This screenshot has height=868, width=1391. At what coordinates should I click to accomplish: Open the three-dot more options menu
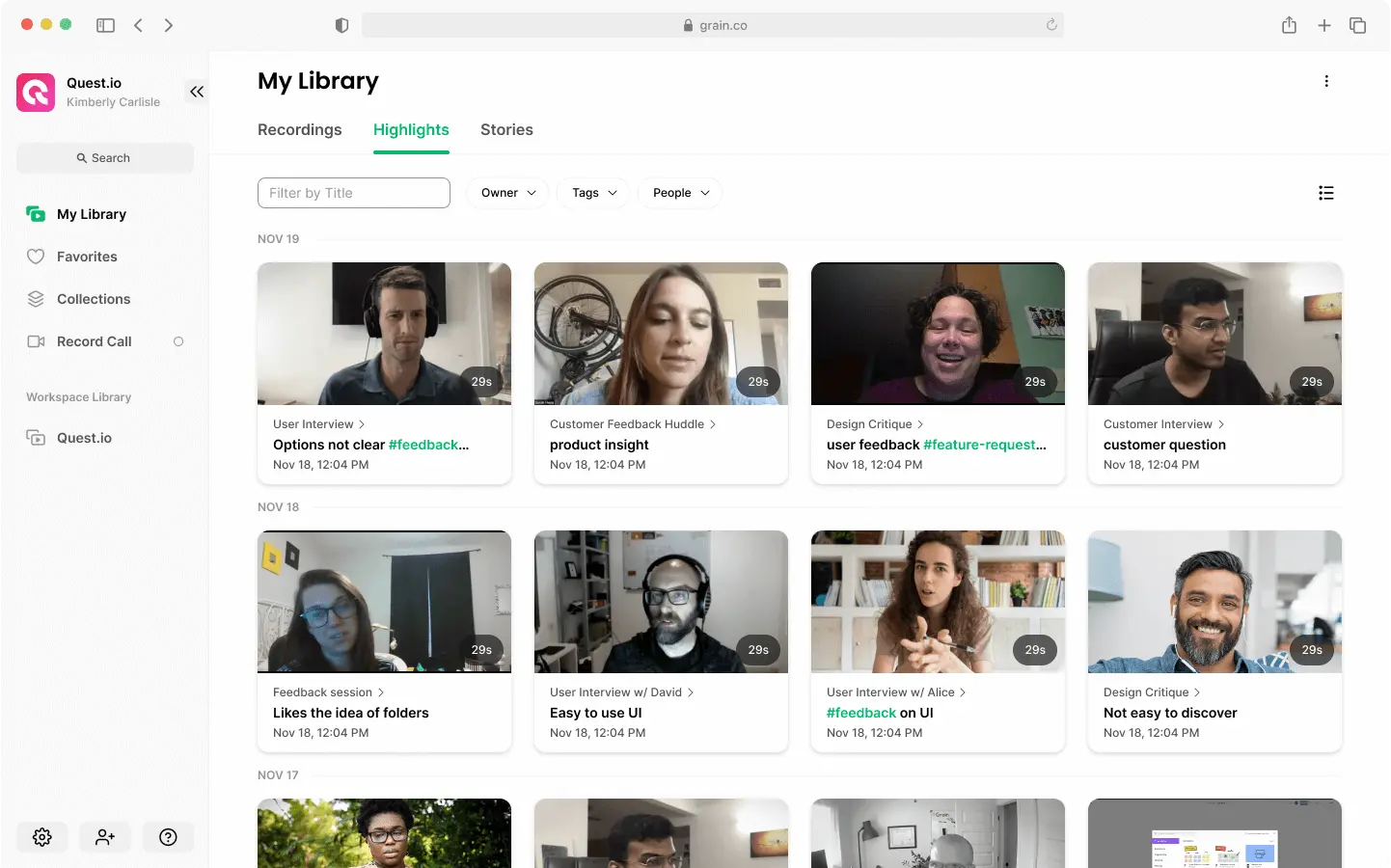pos(1326,81)
